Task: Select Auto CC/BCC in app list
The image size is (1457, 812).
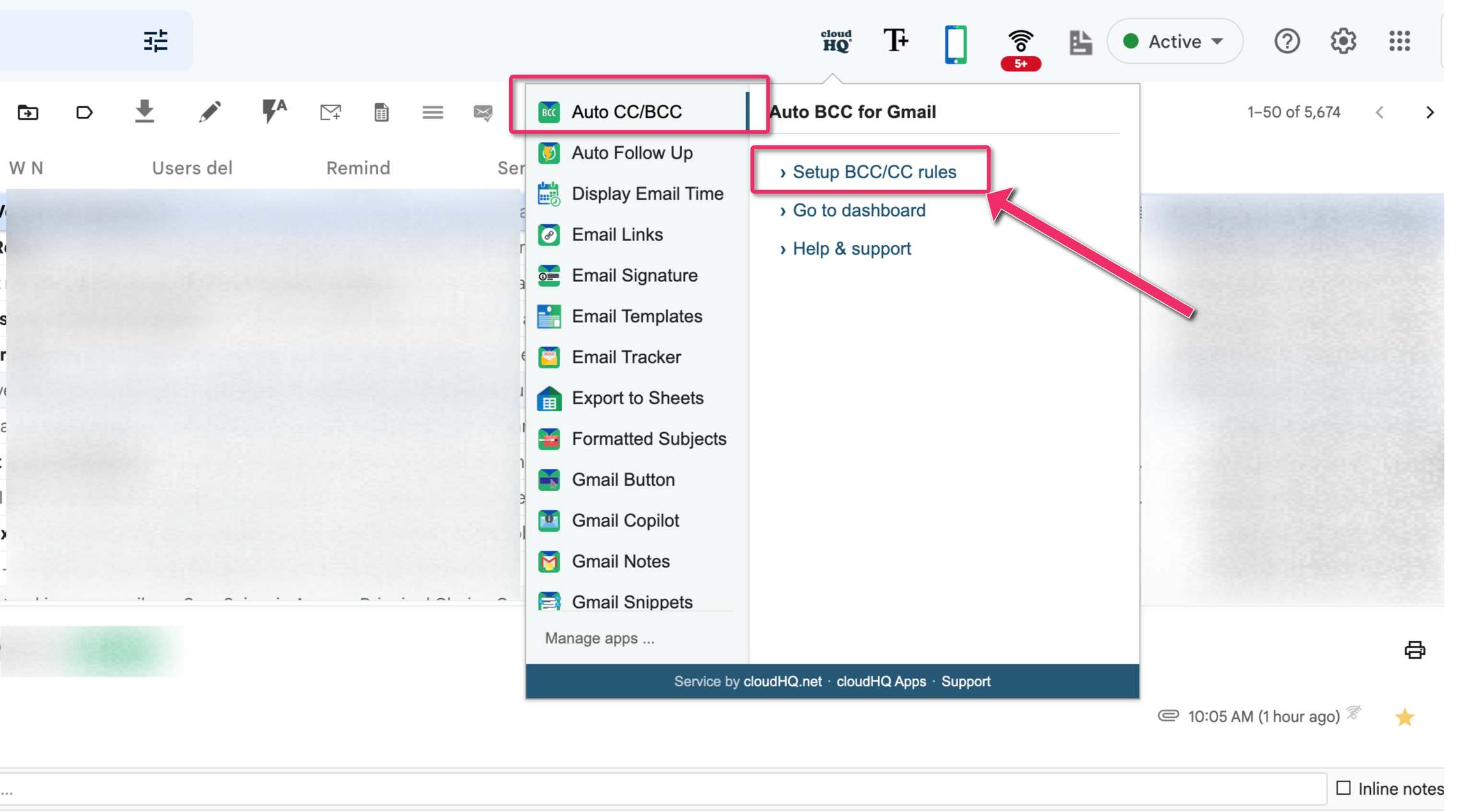Action: point(637,112)
